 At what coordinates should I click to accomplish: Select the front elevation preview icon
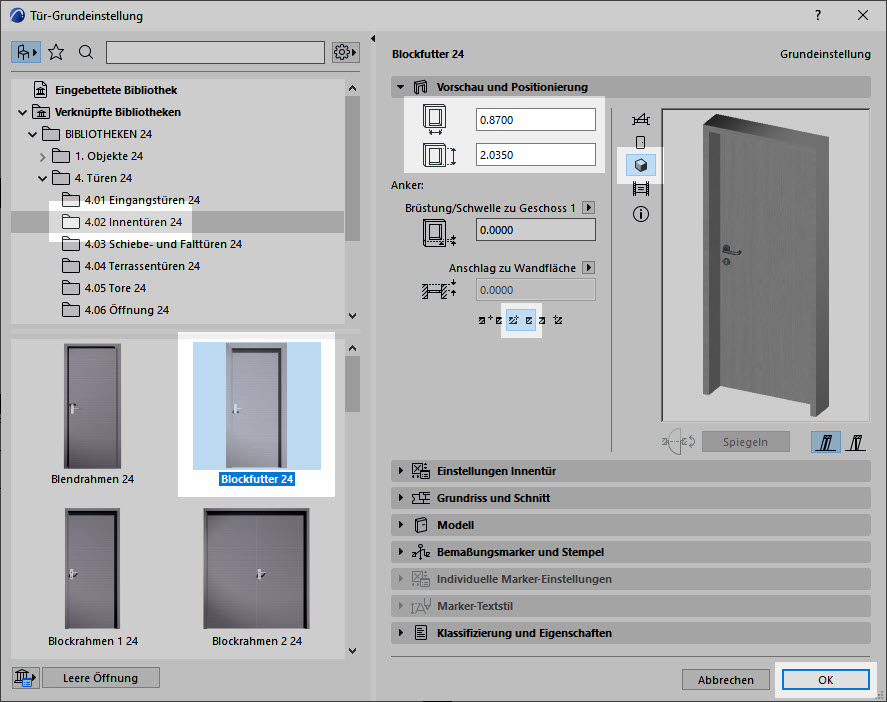coord(640,142)
